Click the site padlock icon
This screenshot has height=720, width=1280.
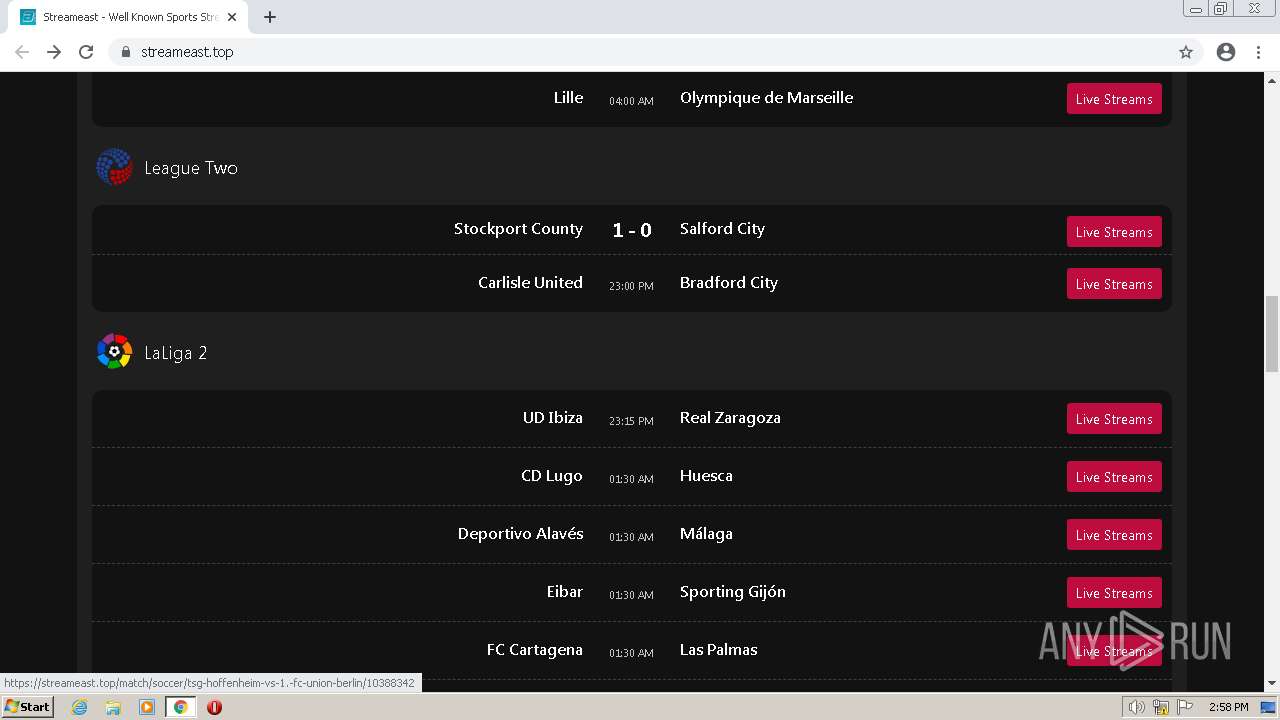(x=125, y=52)
